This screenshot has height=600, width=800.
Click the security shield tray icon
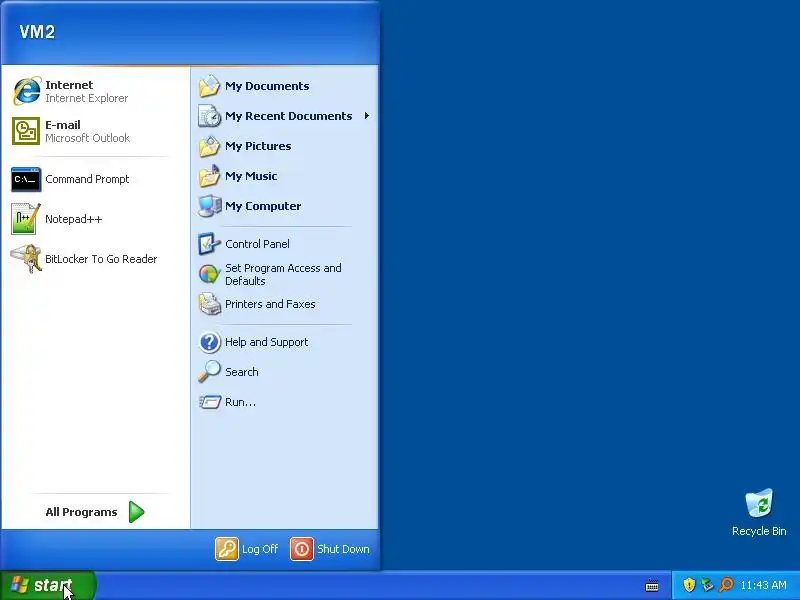[689, 585]
